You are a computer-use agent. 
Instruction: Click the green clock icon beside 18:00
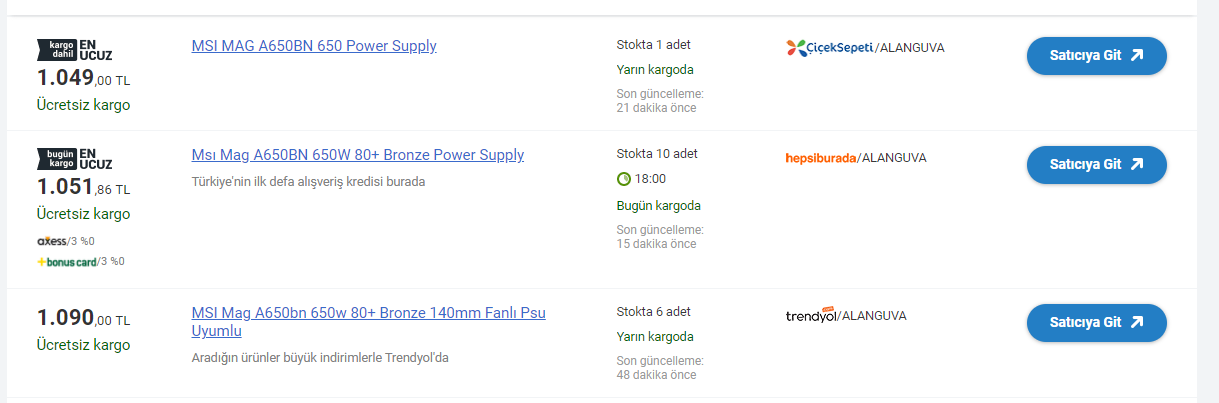point(624,179)
